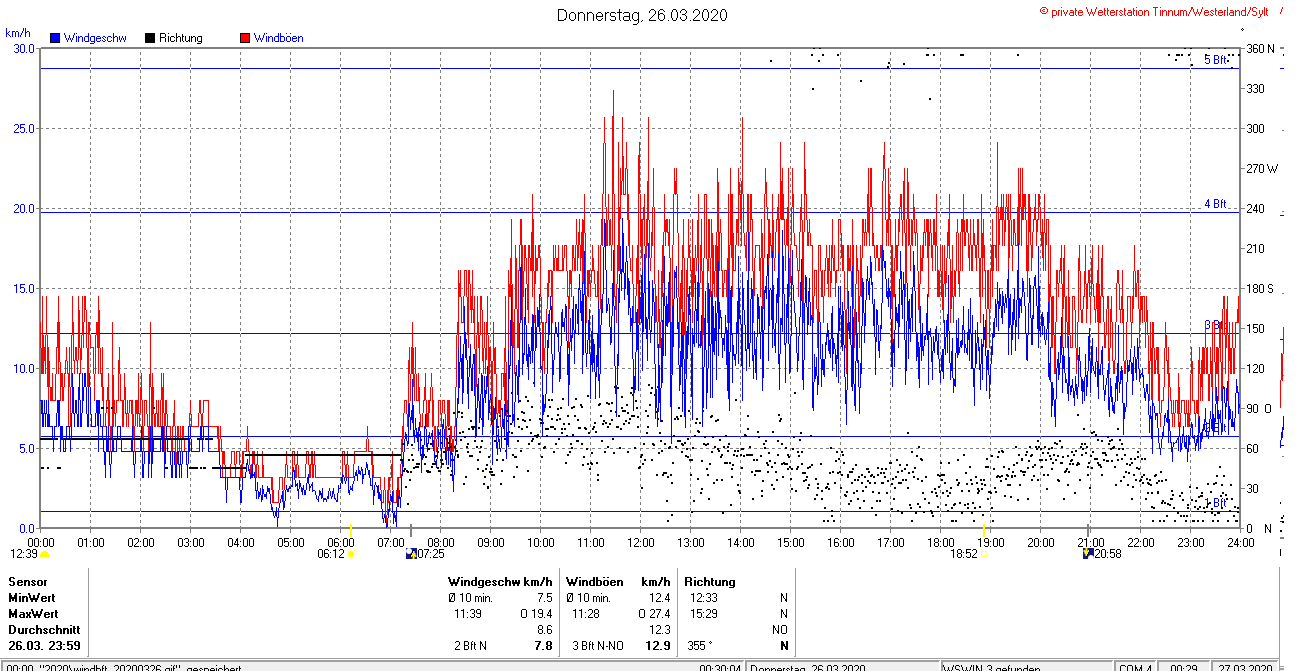The width and height of the screenshot is (1310, 671).
Task: Click the 00:00 time axis label
Action: [40, 542]
